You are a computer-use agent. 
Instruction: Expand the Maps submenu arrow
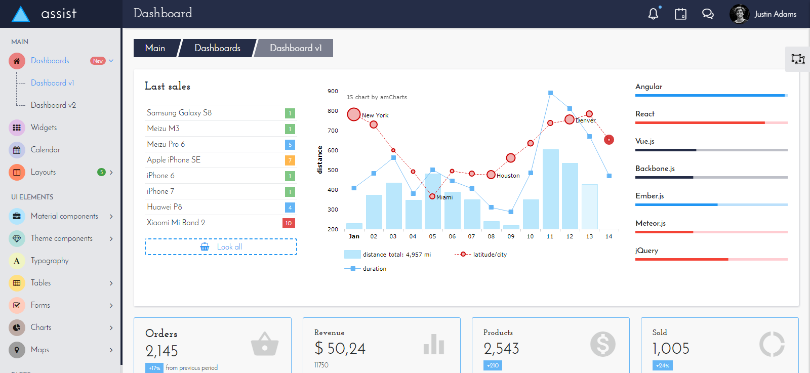coord(111,350)
